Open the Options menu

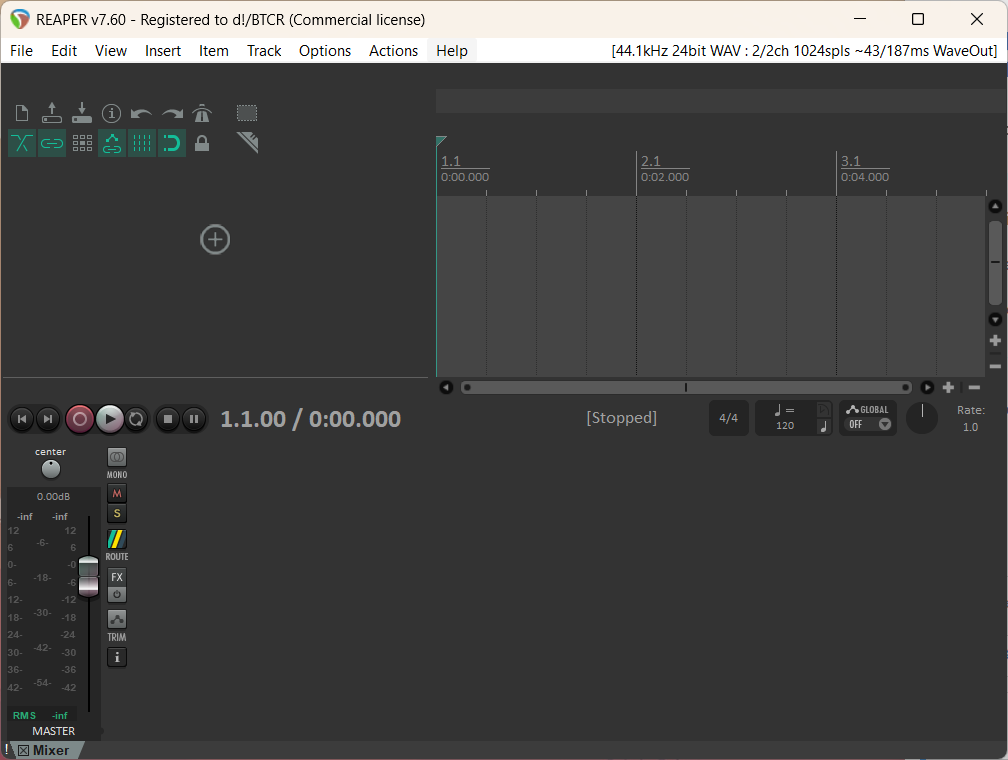pyautogui.click(x=325, y=51)
